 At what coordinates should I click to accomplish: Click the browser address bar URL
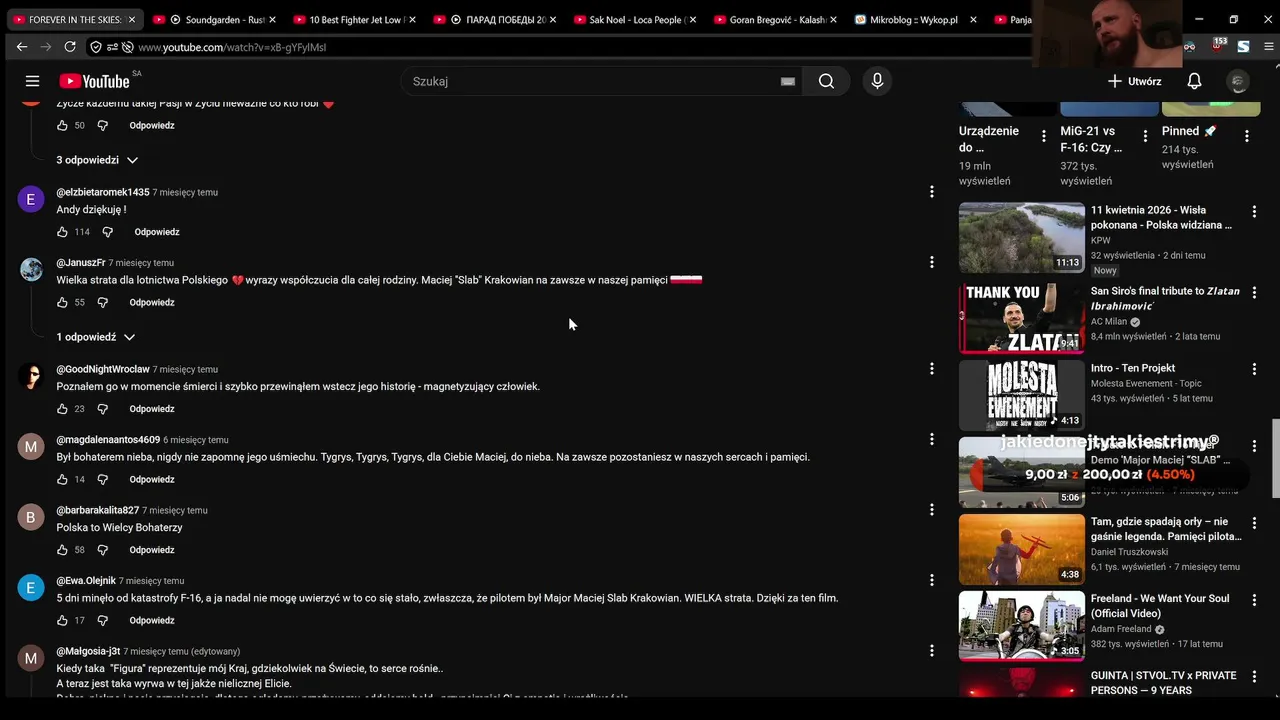click(x=232, y=47)
